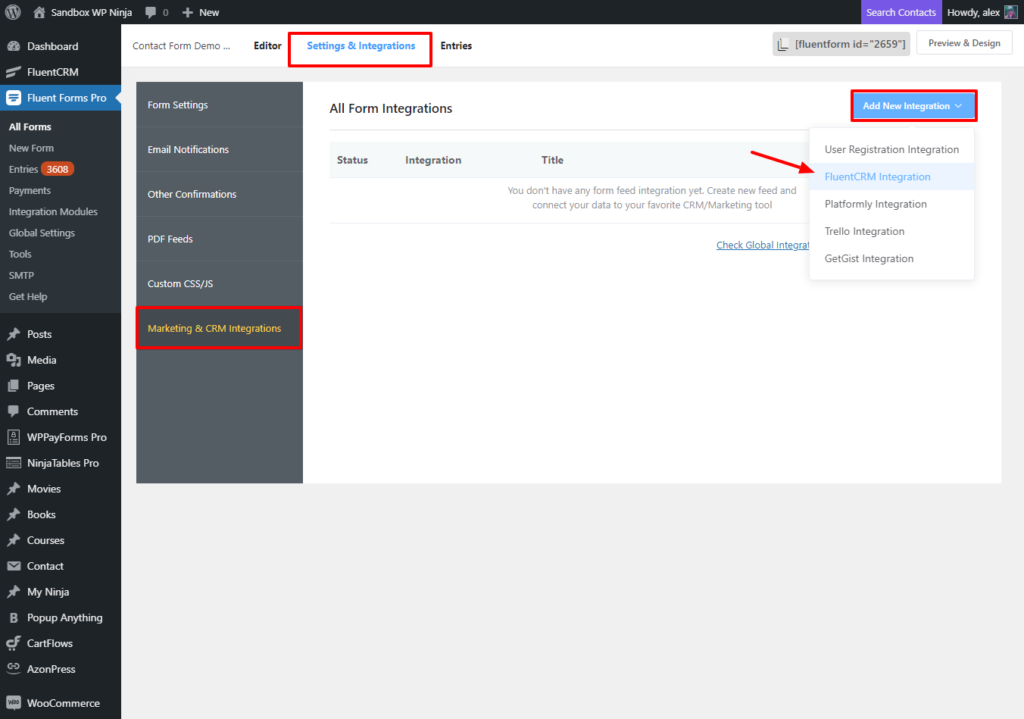
Task: Click the CartFlows icon
Action: click(x=13, y=644)
